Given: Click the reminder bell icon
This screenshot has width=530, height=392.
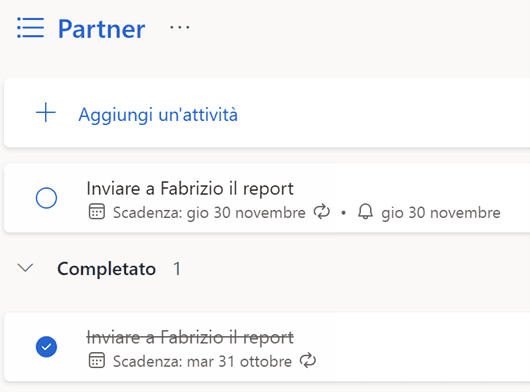Looking at the screenshot, I should tap(365, 212).
